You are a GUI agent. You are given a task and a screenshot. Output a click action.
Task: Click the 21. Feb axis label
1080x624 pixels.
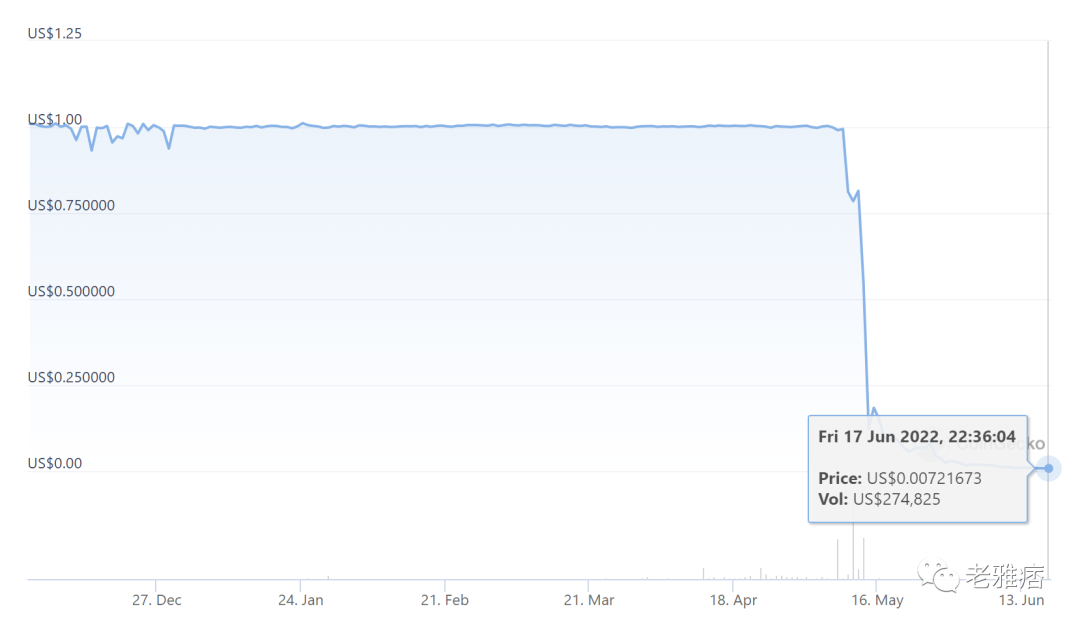click(x=444, y=600)
